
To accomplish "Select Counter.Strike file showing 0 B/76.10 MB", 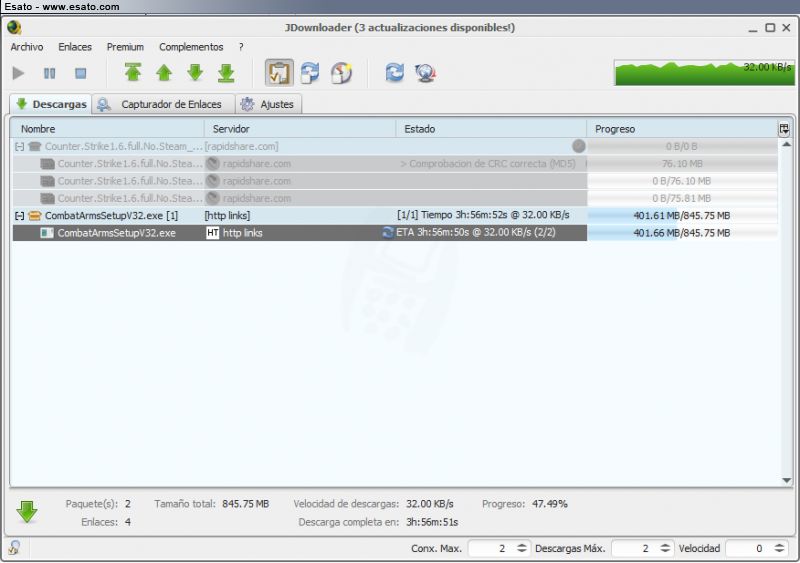I will click(x=395, y=181).
